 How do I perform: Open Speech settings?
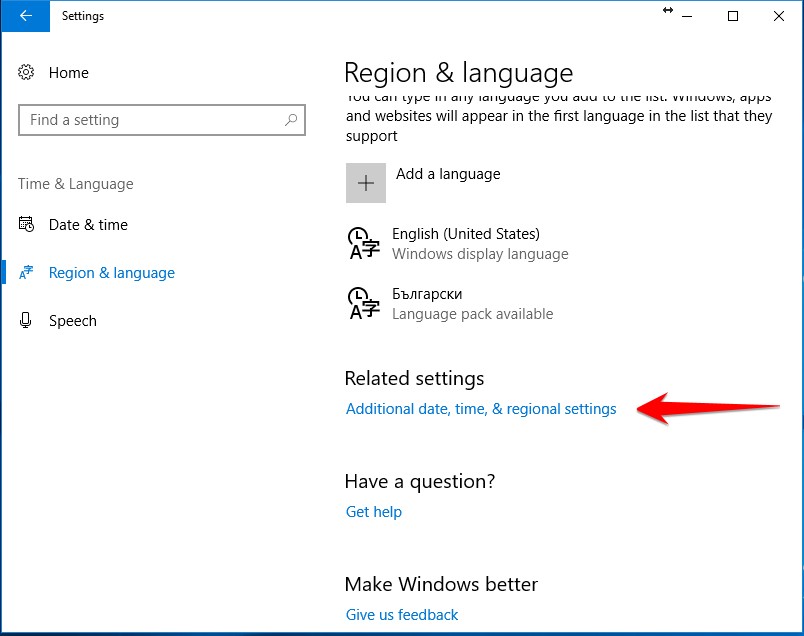point(73,321)
